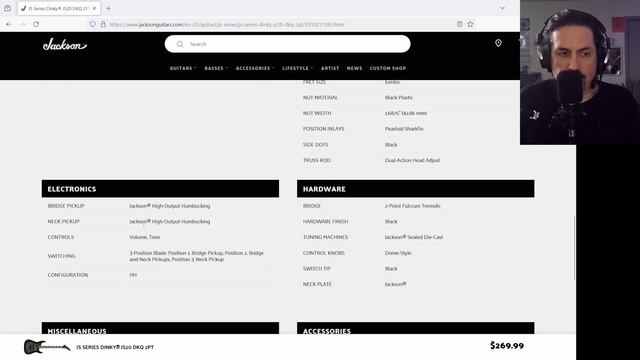Open a new browser tab
The width and height of the screenshot is (640, 360).
click(109, 8)
